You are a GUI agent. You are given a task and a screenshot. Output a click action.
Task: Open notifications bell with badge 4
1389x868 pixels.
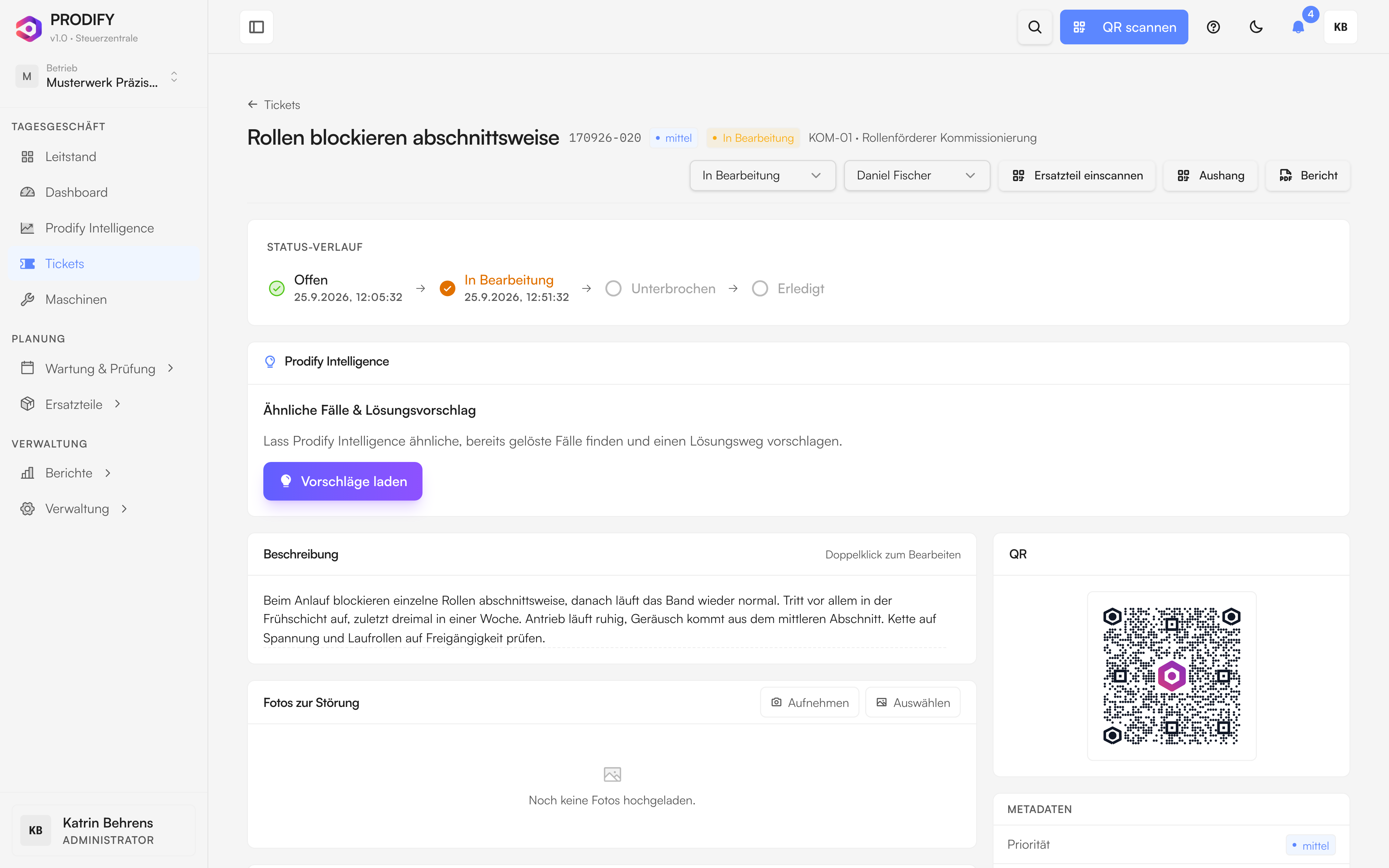pos(1298,27)
